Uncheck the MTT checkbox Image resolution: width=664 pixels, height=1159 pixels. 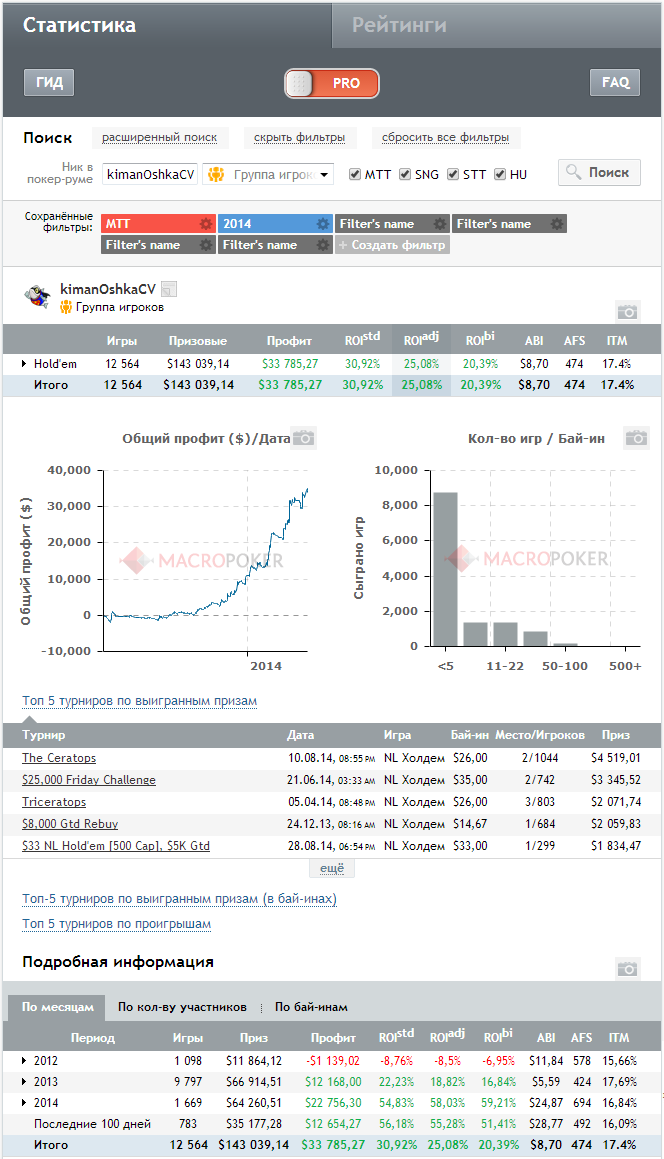(355, 174)
